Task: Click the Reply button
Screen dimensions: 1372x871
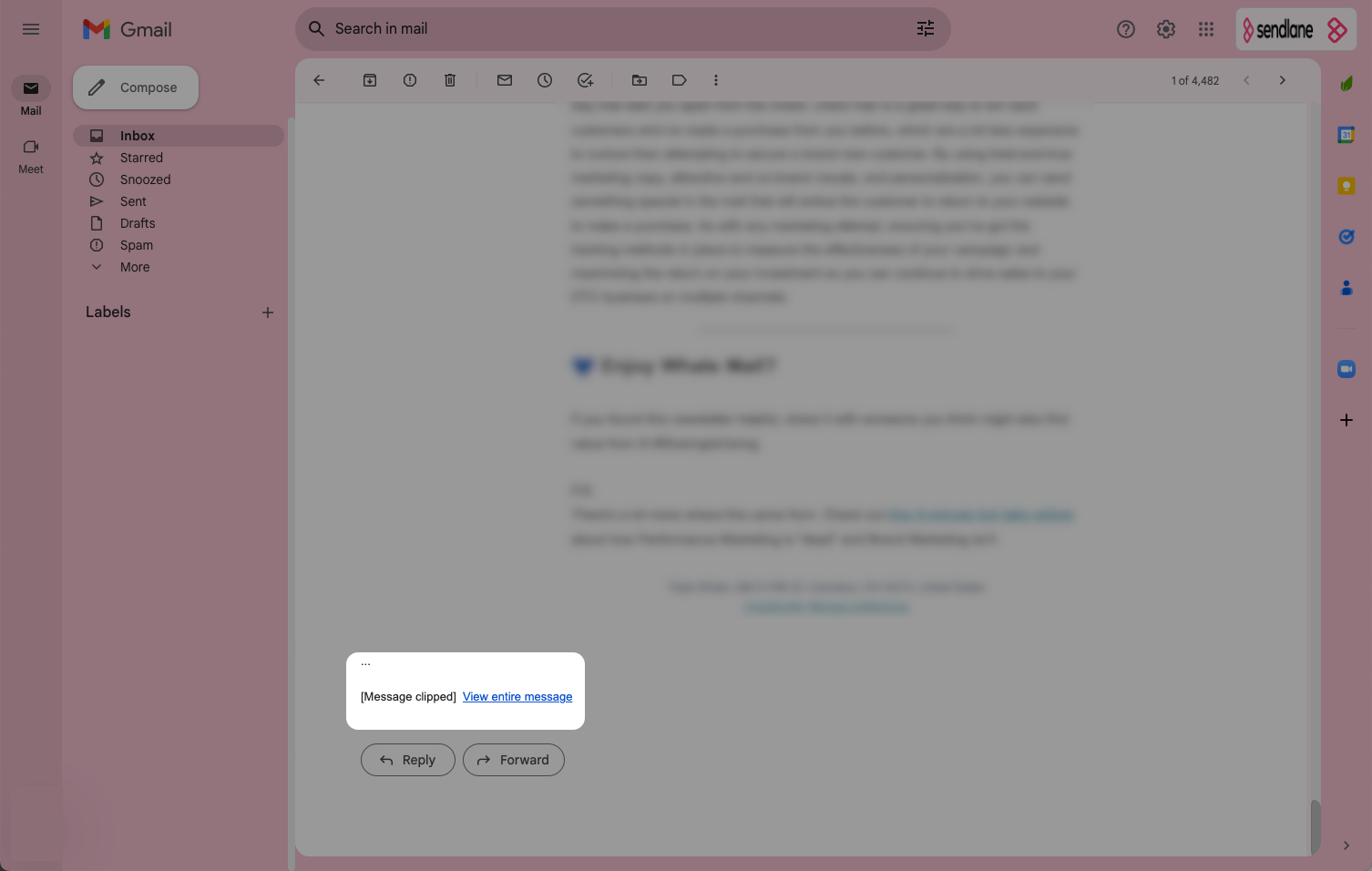Action: (408, 760)
